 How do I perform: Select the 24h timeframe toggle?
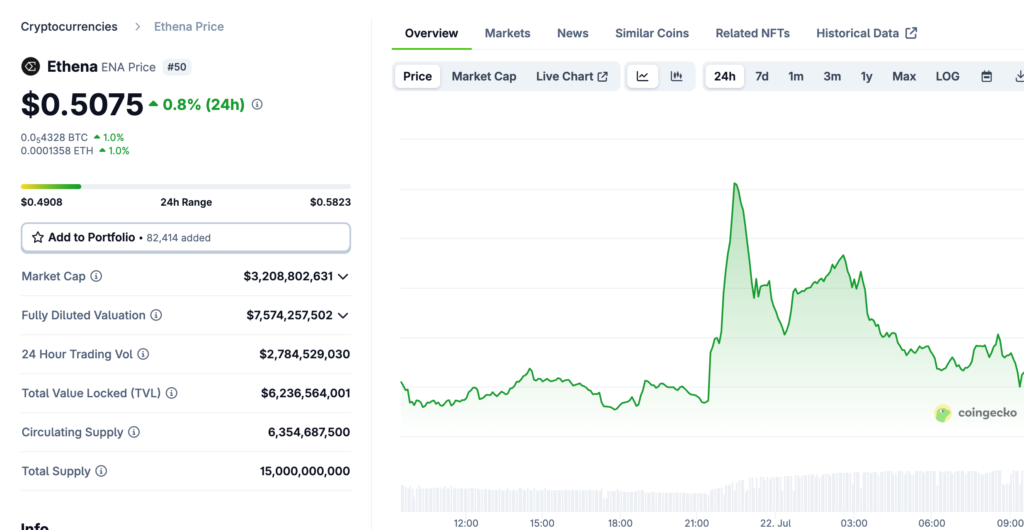coord(724,76)
